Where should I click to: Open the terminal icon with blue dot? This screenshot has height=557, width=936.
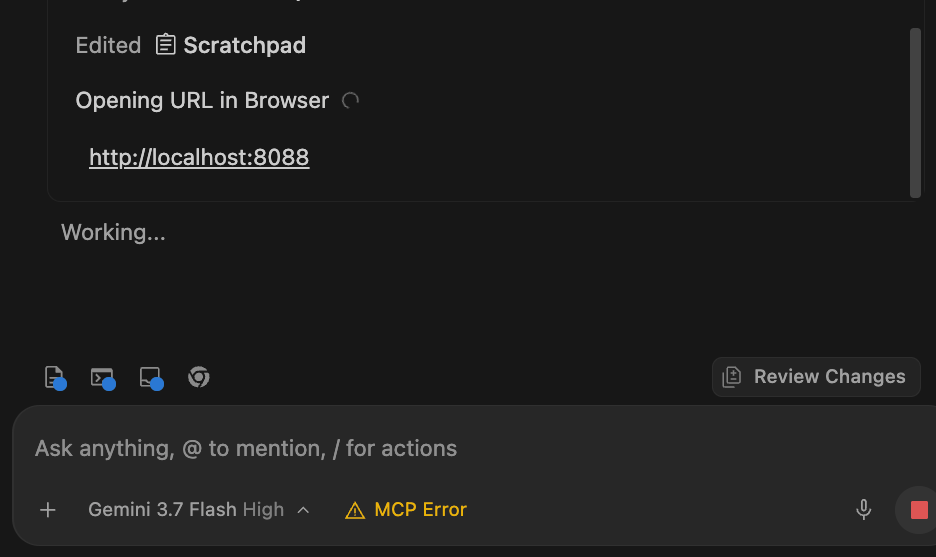[103, 378]
